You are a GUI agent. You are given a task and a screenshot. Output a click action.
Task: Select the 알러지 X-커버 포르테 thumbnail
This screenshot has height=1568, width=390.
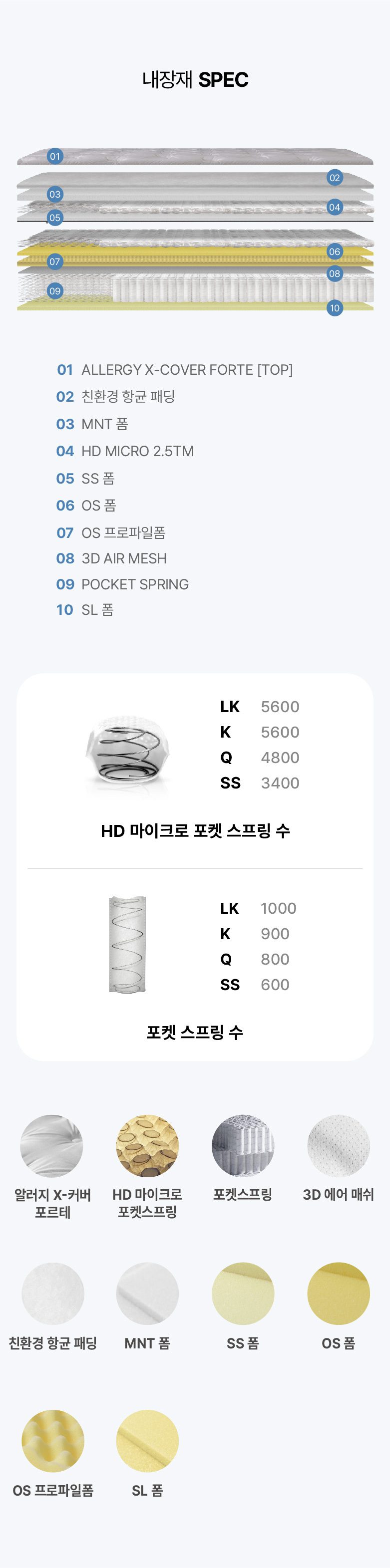tap(52, 1146)
